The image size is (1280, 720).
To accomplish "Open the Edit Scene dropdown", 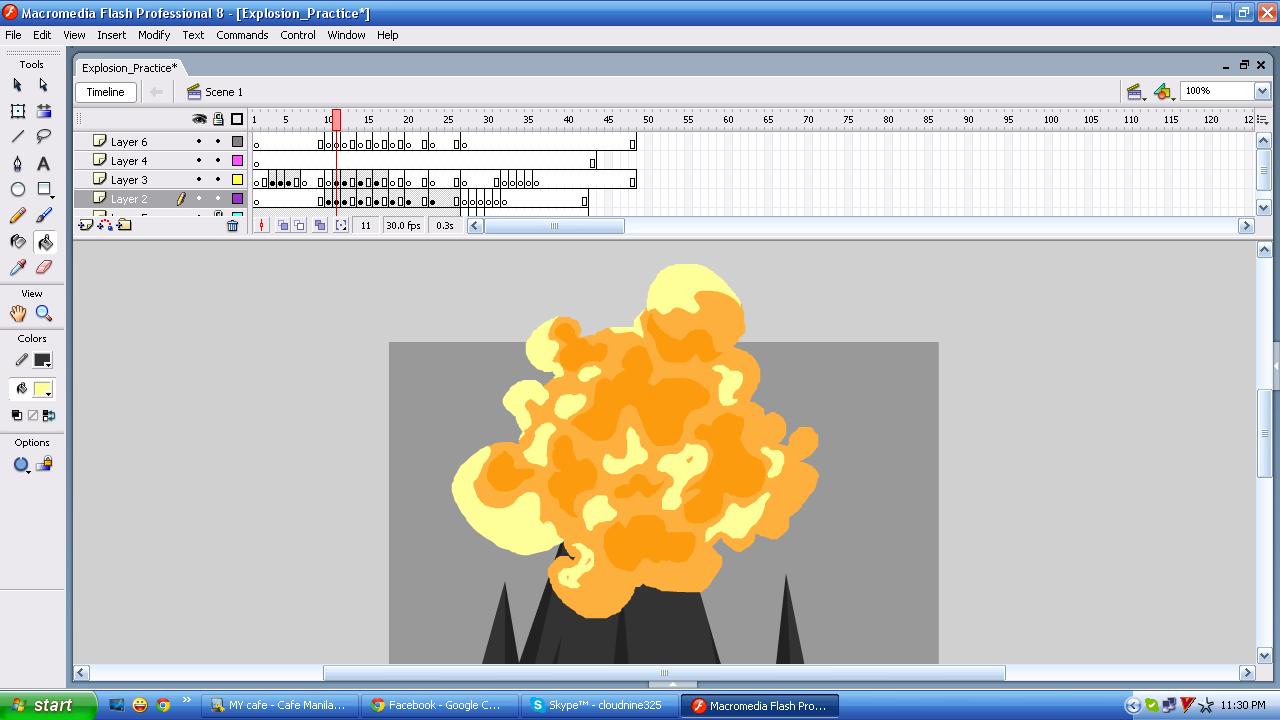I will click(1136, 91).
